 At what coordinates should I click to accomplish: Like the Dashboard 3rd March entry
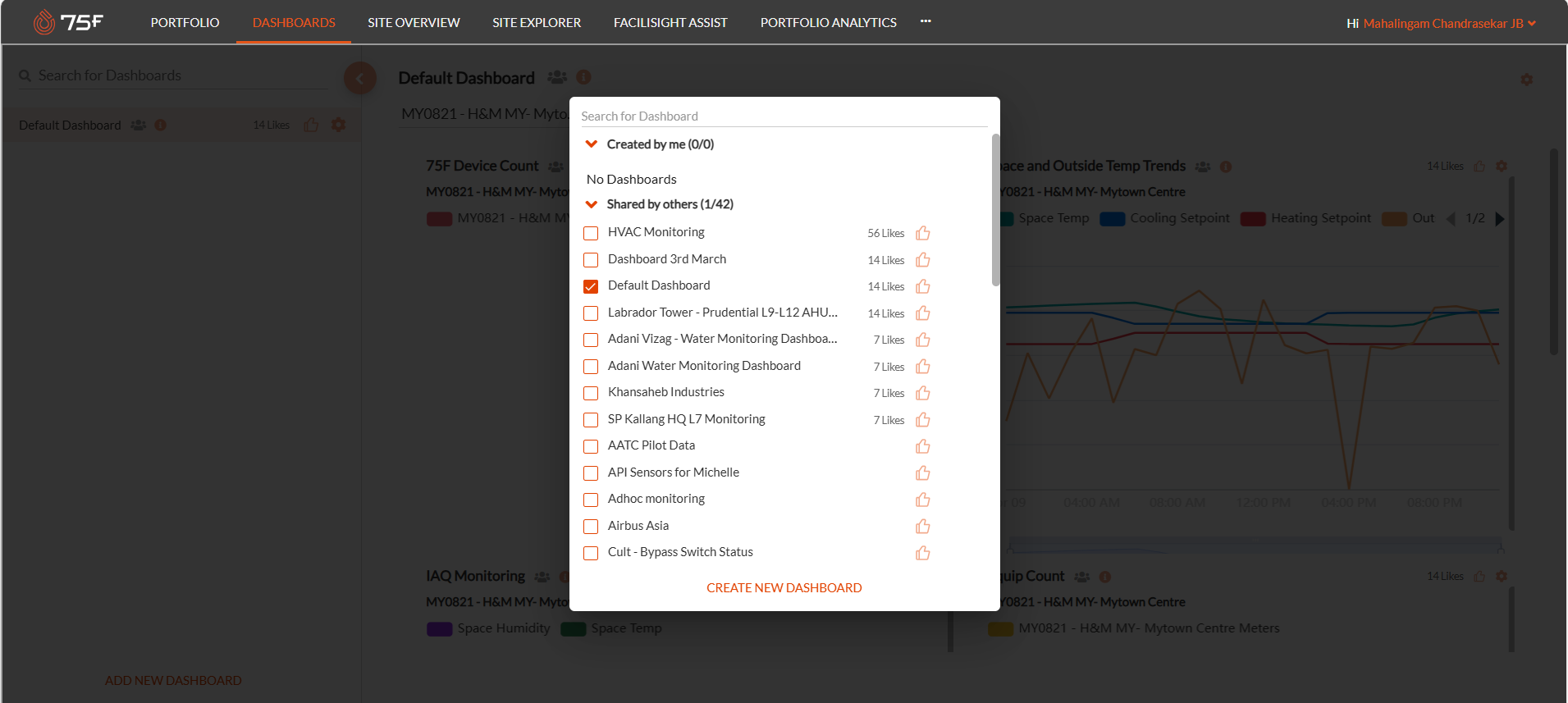coord(923,260)
